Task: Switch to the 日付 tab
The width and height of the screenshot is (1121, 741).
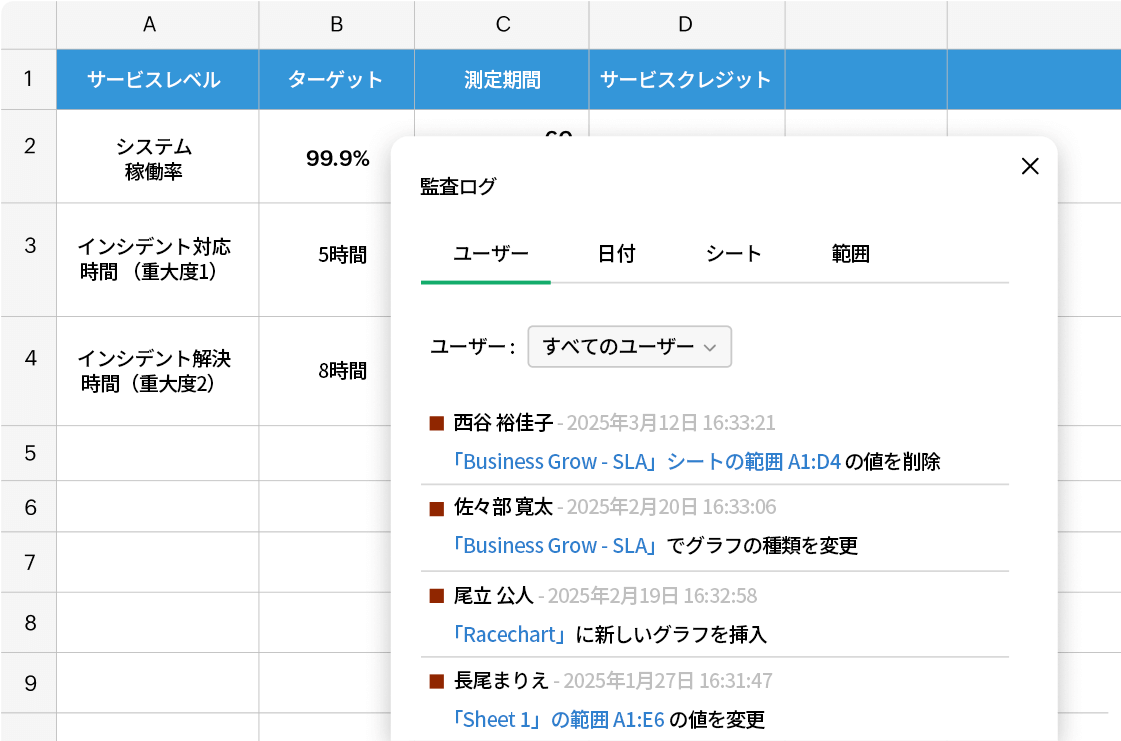Action: [616, 254]
